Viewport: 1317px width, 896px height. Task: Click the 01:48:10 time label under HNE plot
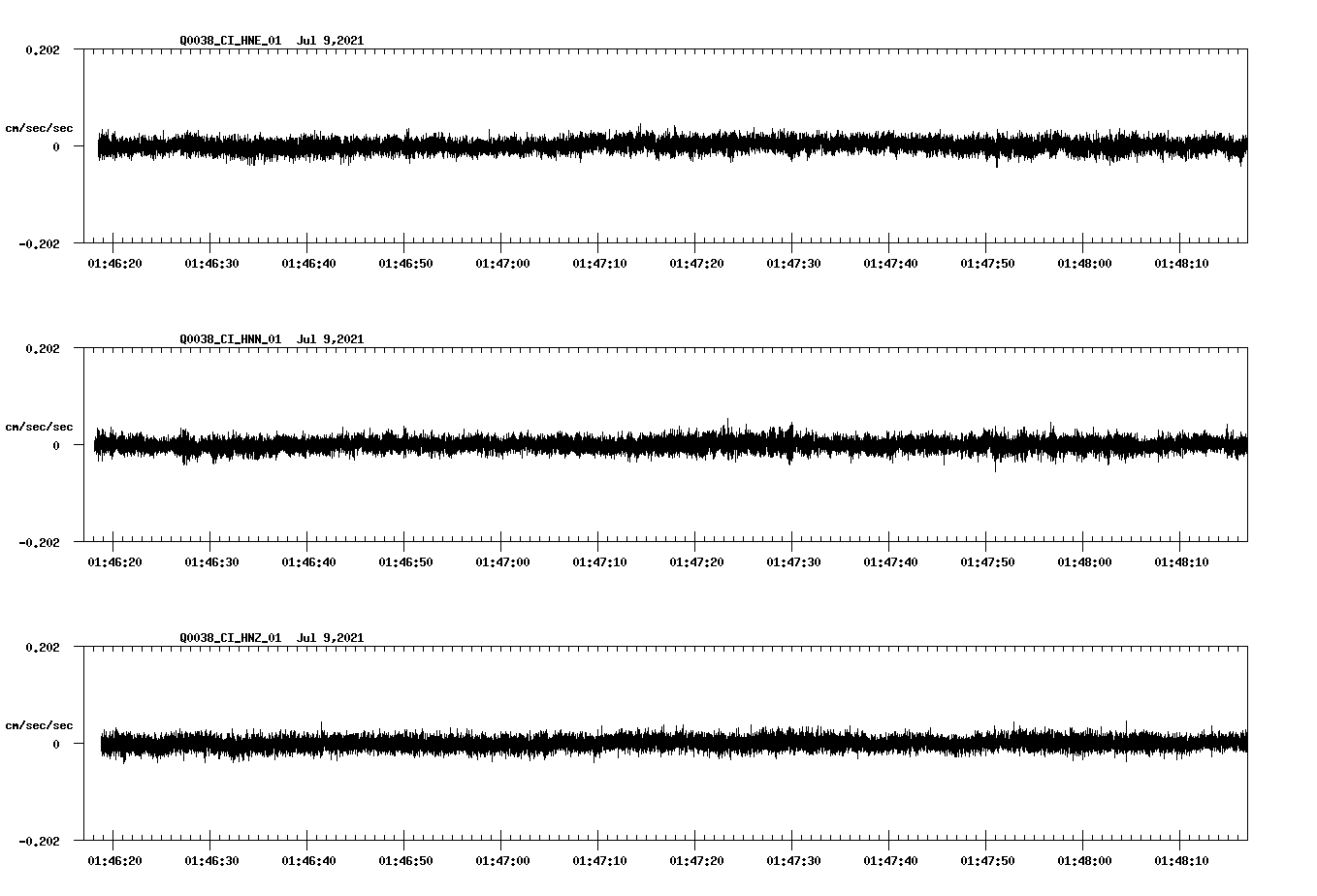[x=1181, y=264]
